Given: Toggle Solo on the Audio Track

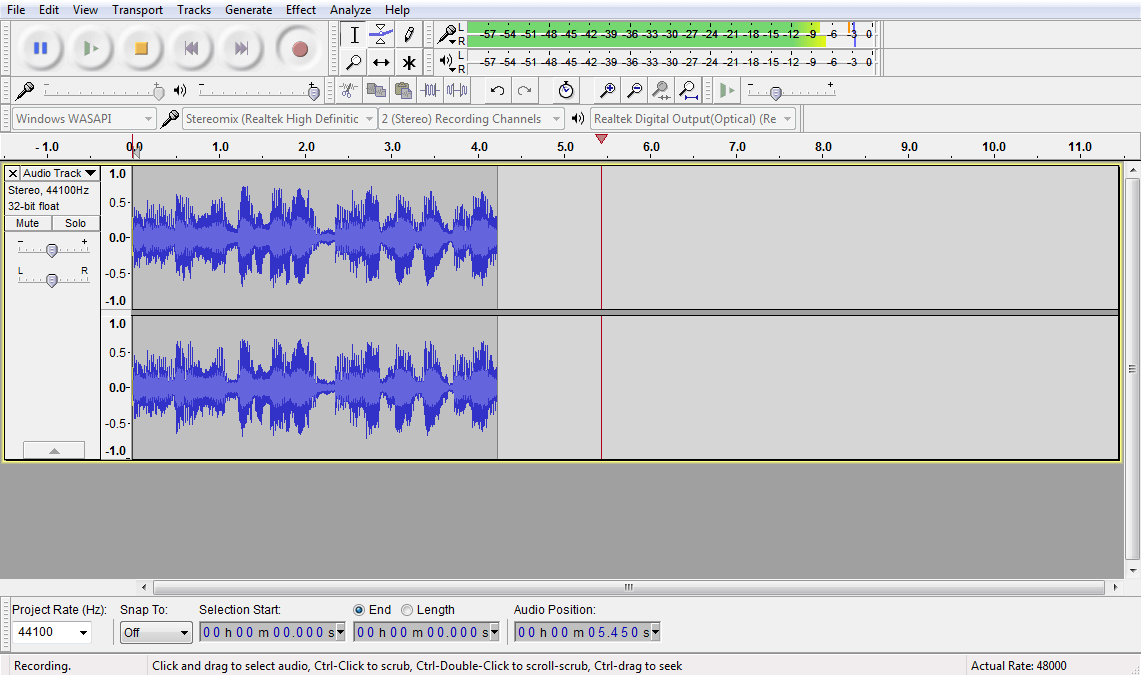Looking at the screenshot, I should pyautogui.click(x=76, y=223).
